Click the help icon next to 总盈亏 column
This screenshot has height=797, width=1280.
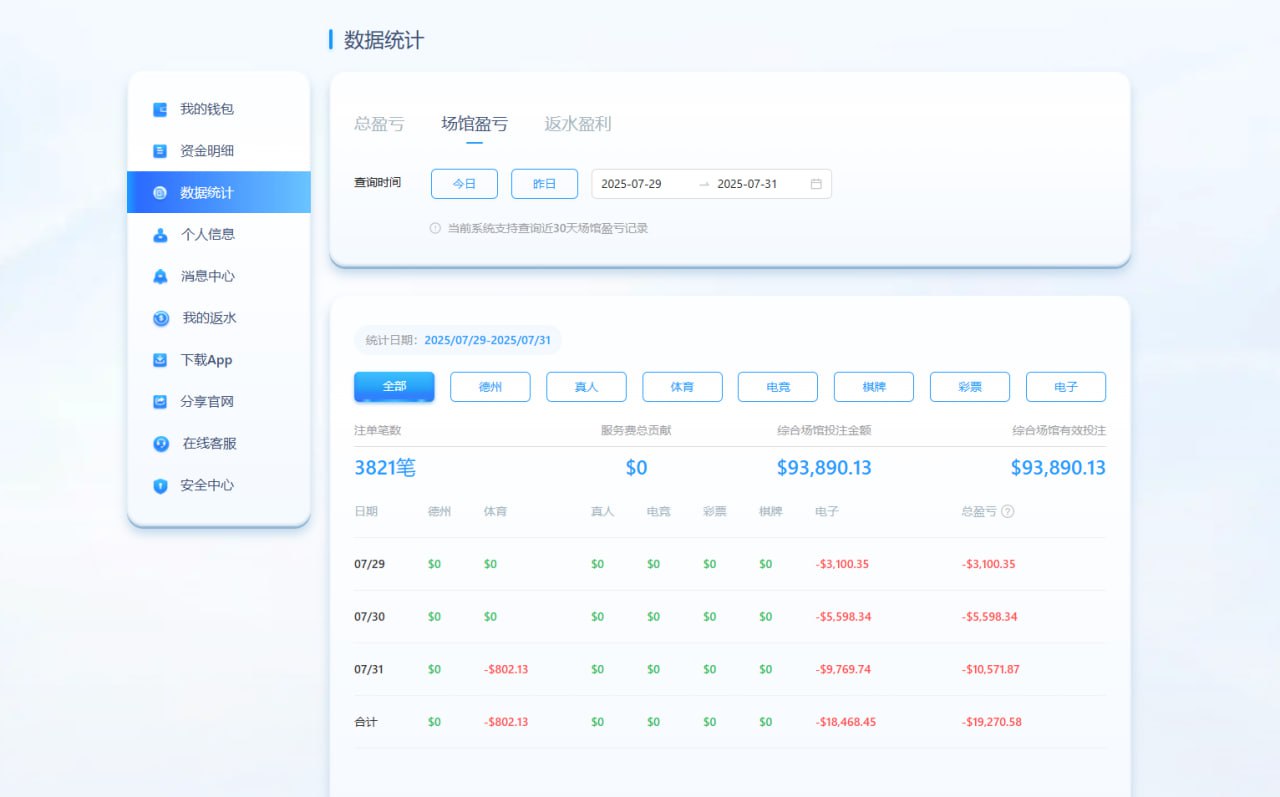coord(1008,511)
